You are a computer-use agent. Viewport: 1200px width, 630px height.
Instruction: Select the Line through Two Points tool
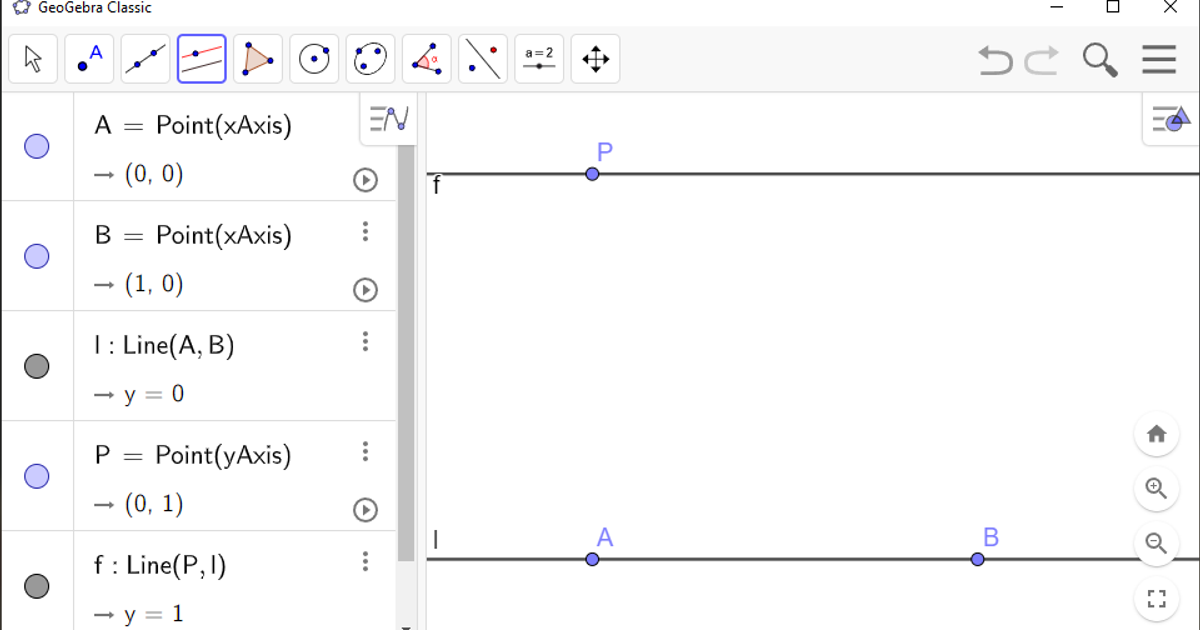click(144, 59)
